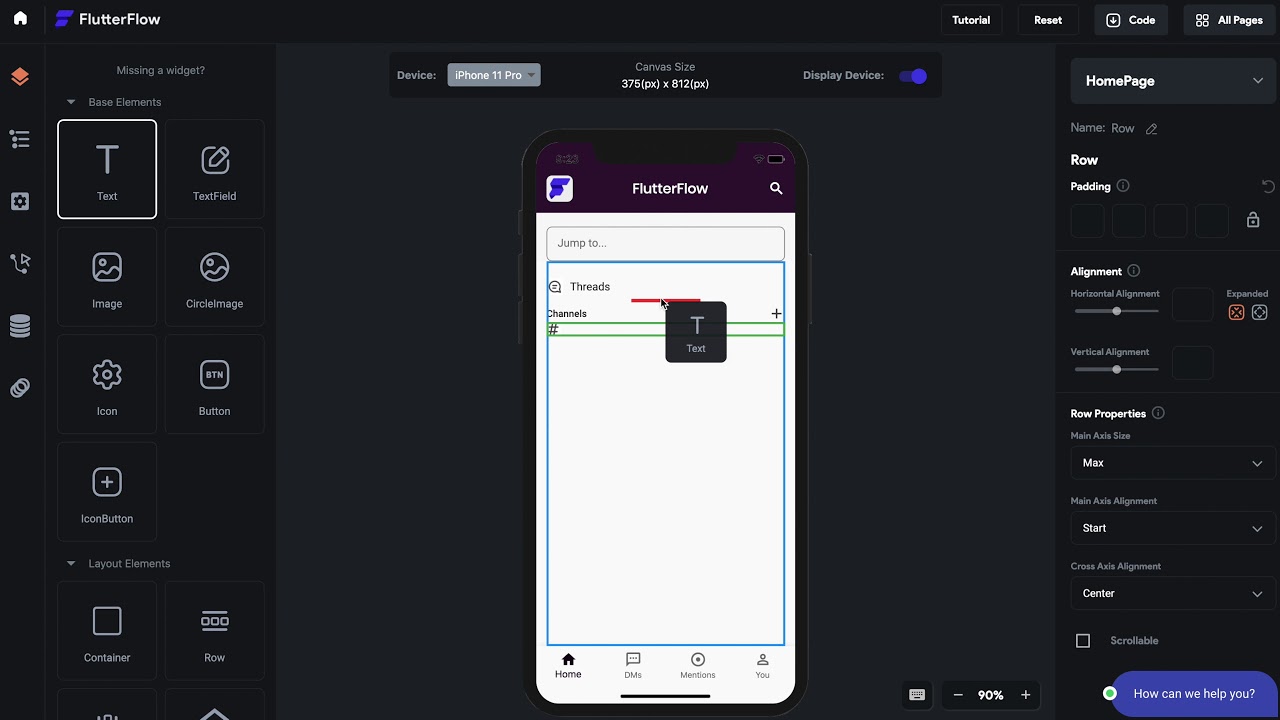Open the widget tree list icon
1280x720 pixels.
[x=20, y=139]
